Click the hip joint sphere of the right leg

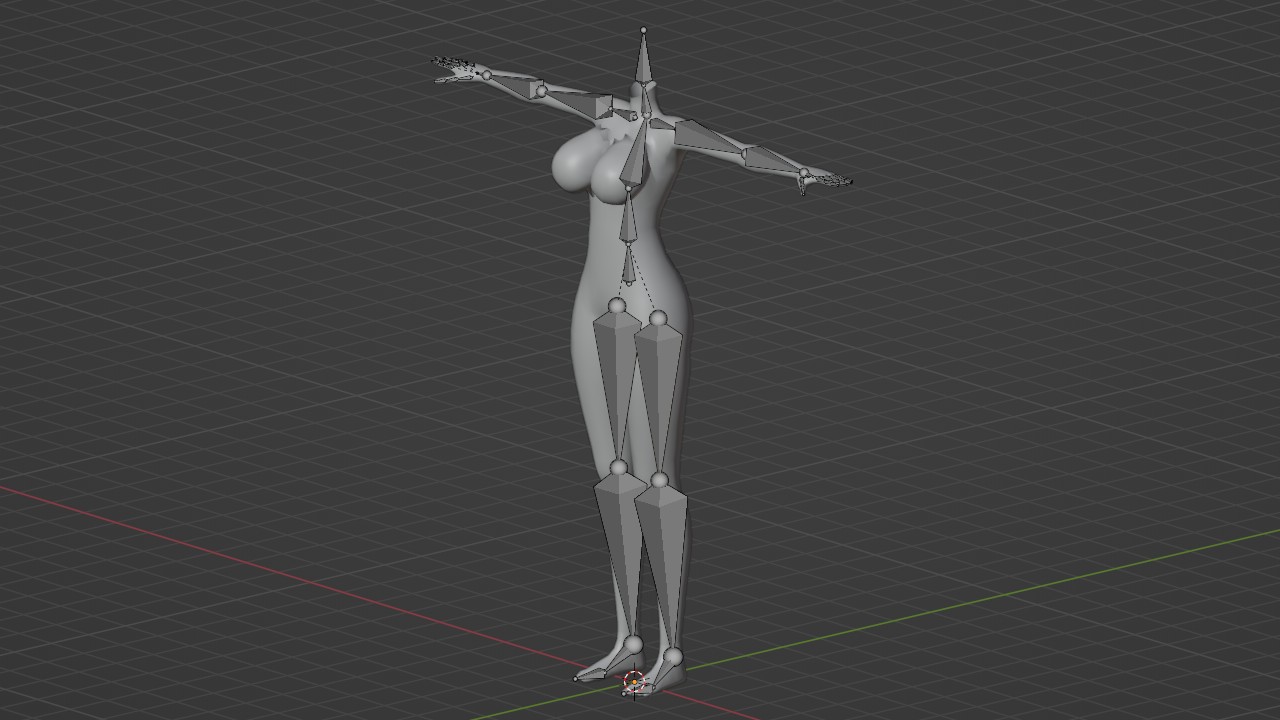coord(658,318)
